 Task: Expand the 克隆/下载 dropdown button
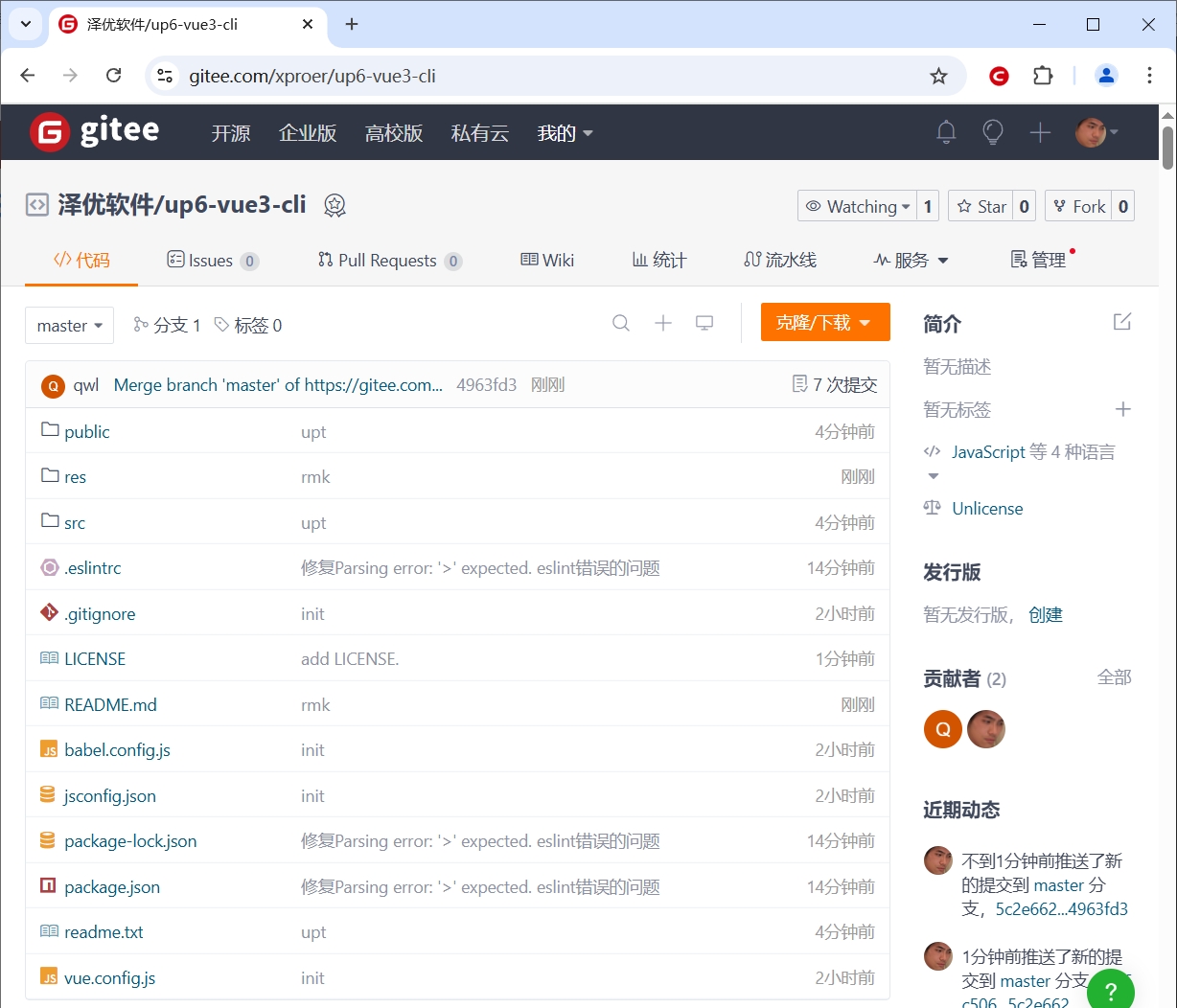point(824,323)
